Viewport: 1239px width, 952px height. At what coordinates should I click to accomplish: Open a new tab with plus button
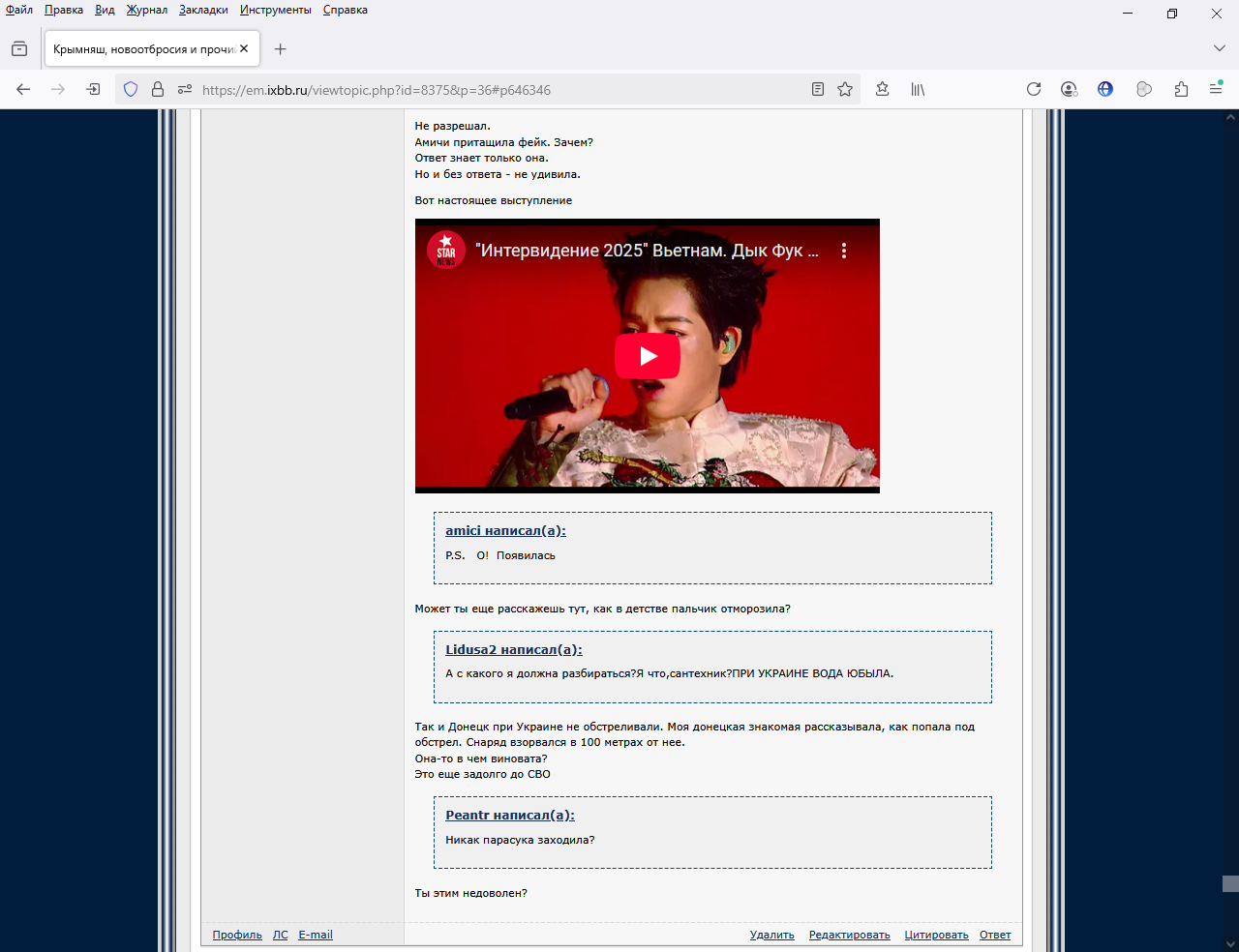(281, 48)
